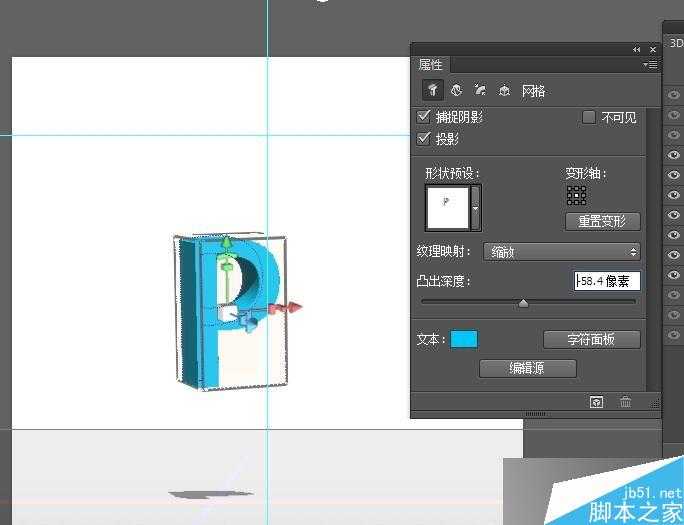
Task: Click the 编辑源 button
Action: tap(528, 368)
